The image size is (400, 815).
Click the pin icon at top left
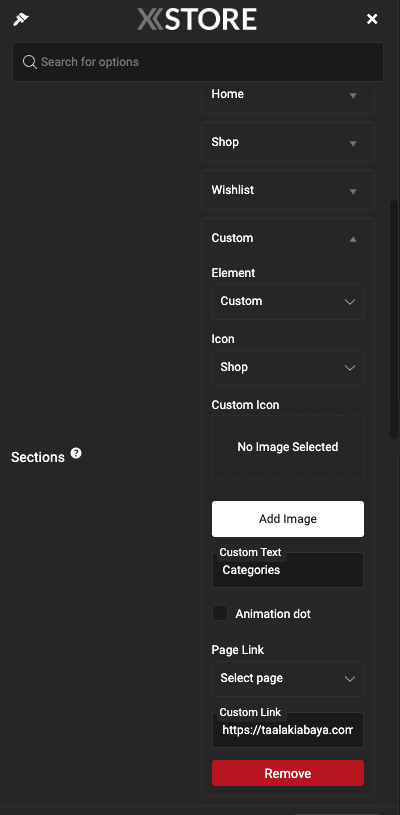21,20
